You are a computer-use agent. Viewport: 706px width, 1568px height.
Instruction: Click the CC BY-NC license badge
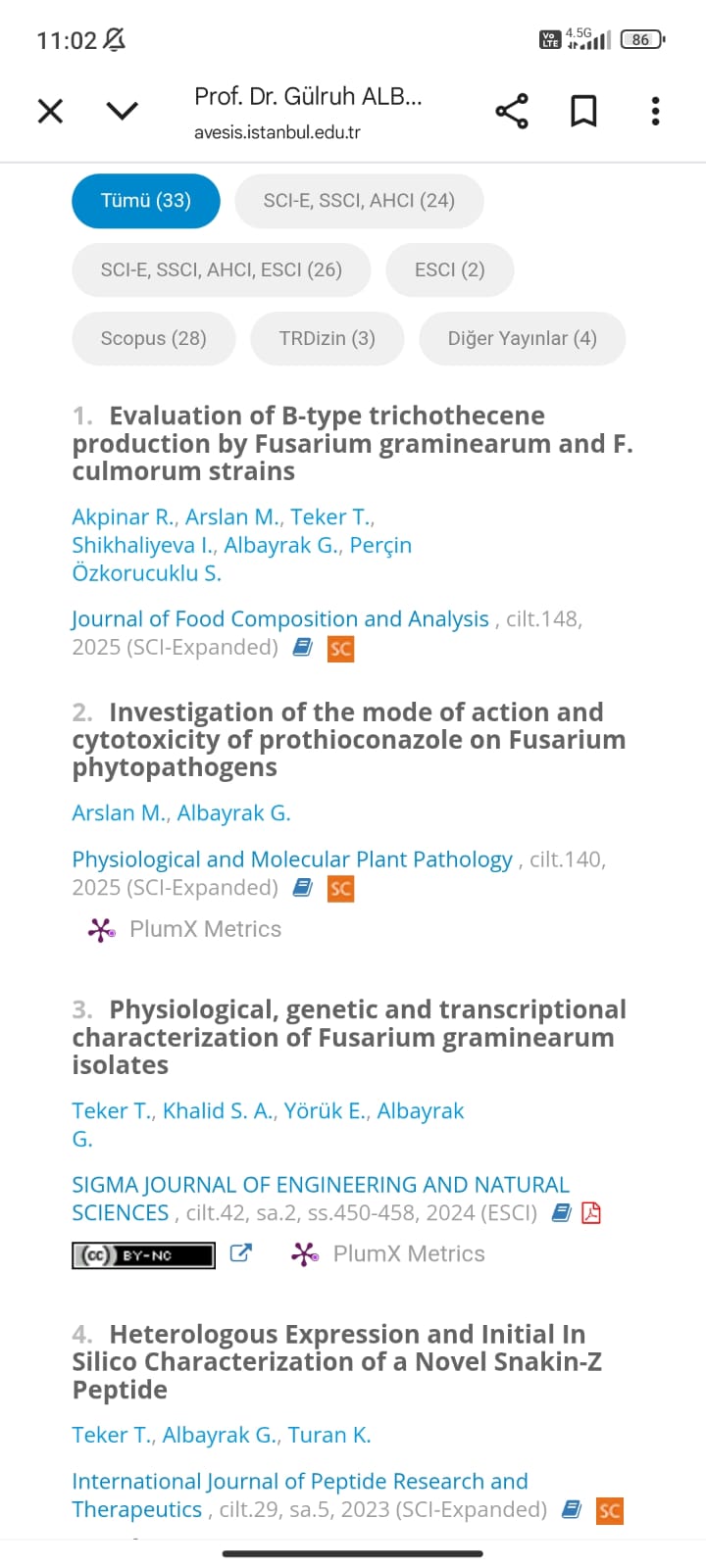[143, 1254]
